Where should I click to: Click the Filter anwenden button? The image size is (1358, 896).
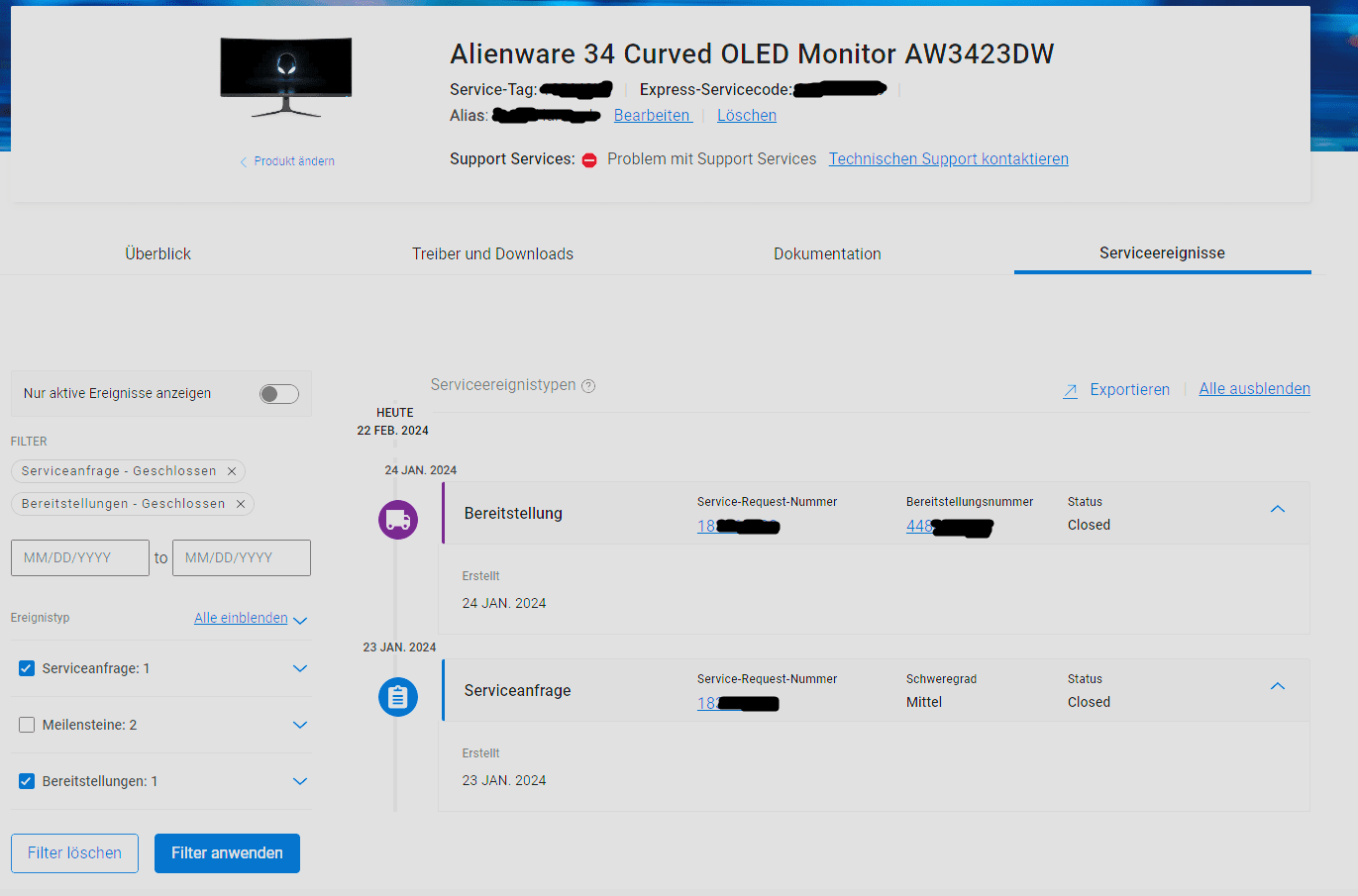pos(227,853)
